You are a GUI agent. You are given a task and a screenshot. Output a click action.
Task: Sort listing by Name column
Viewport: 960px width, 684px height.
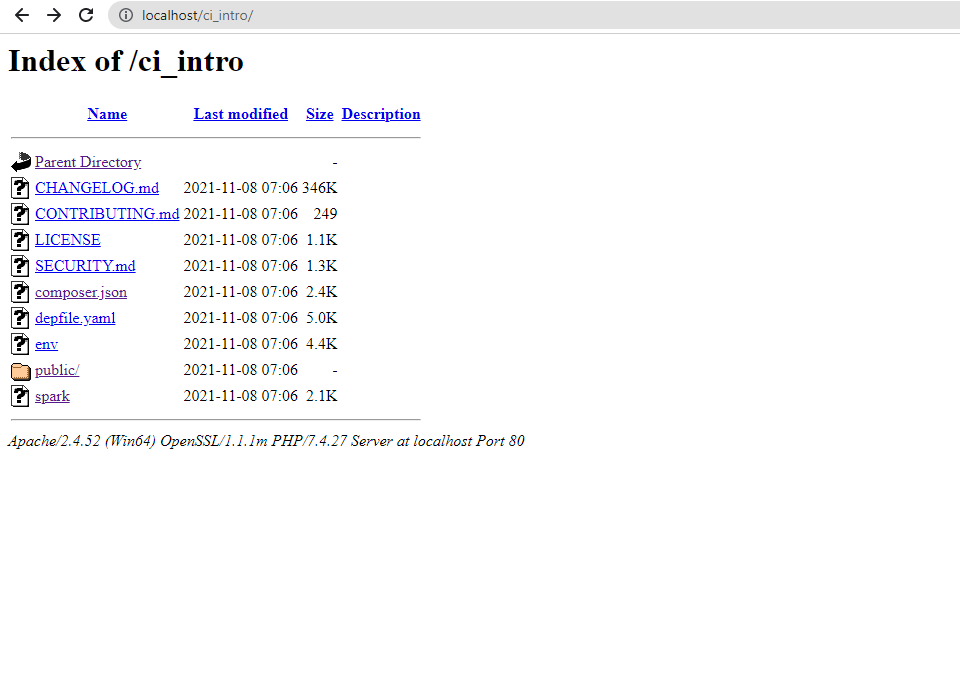point(107,114)
